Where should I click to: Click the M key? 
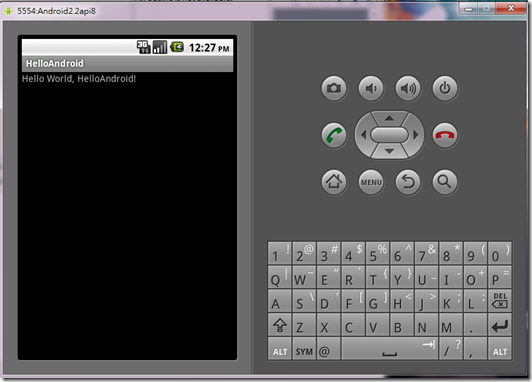coord(451,325)
